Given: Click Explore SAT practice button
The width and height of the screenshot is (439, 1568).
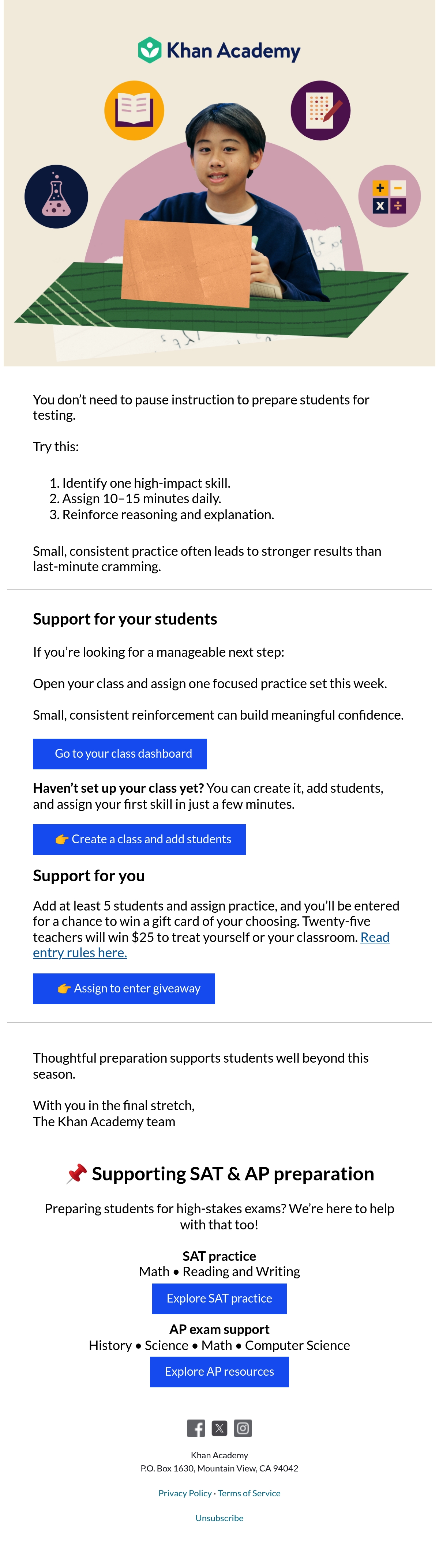Looking at the screenshot, I should (219, 1298).
